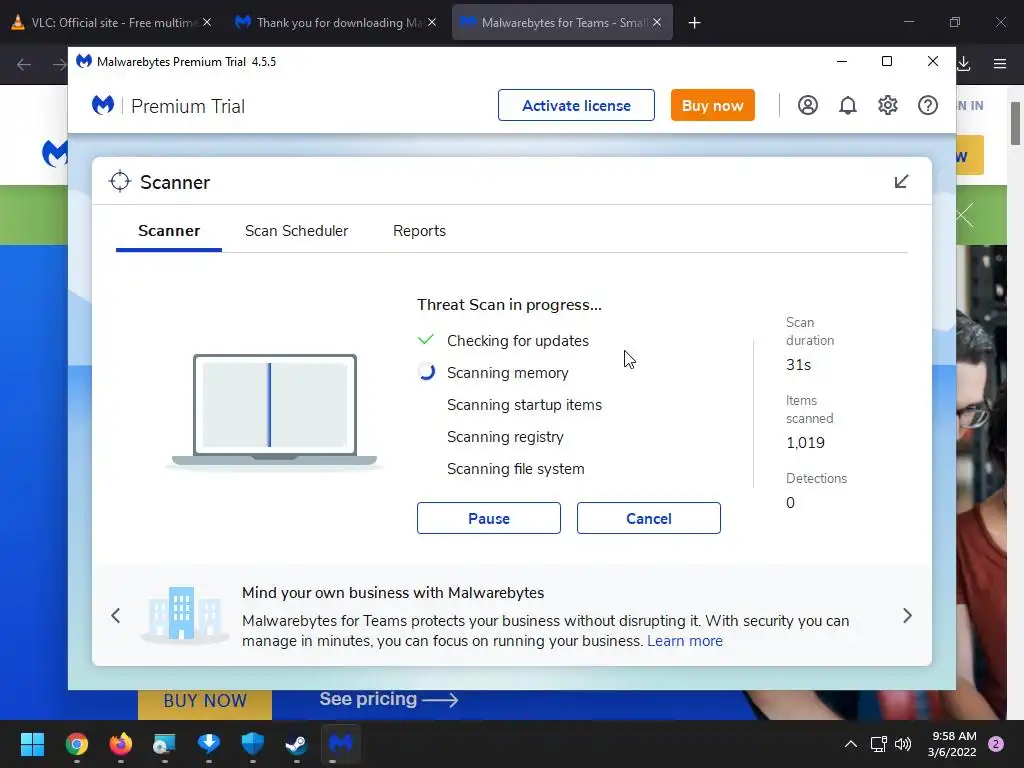Open the download arrow app in taskbar
The width and height of the screenshot is (1024, 768).
(208, 744)
